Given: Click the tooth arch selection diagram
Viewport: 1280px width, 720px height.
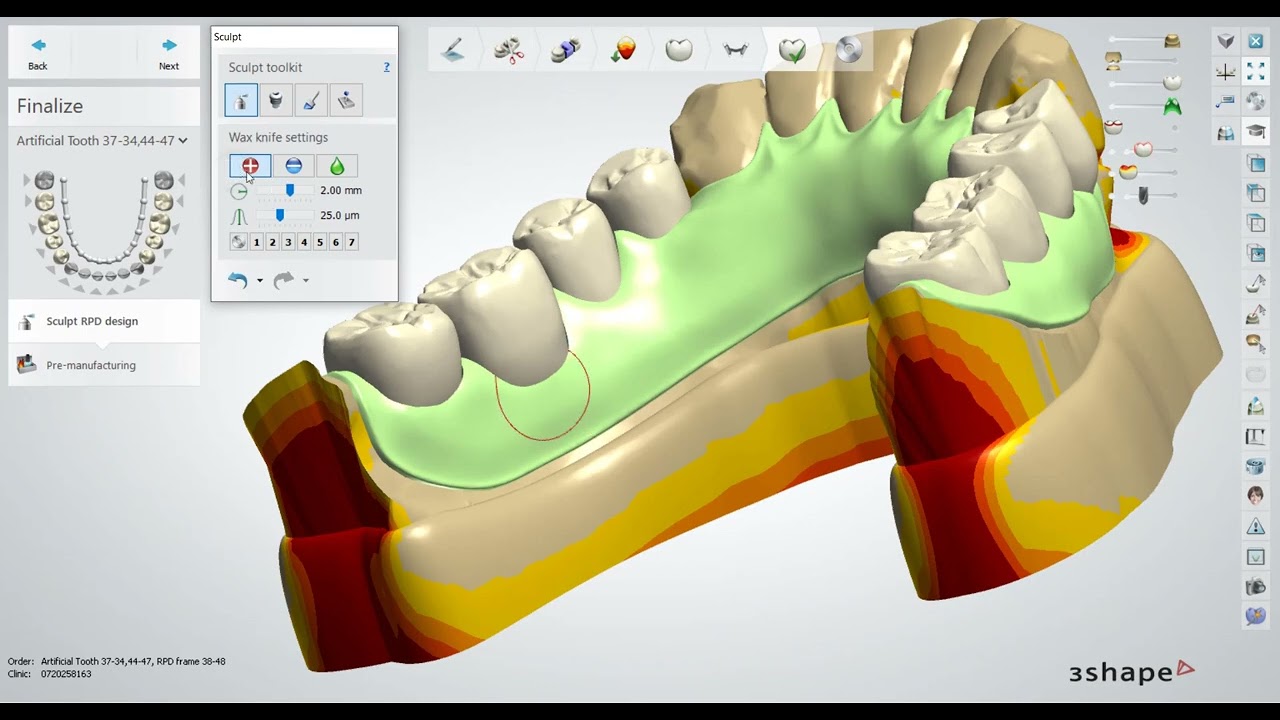Looking at the screenshot, I should tap(104, 231).
